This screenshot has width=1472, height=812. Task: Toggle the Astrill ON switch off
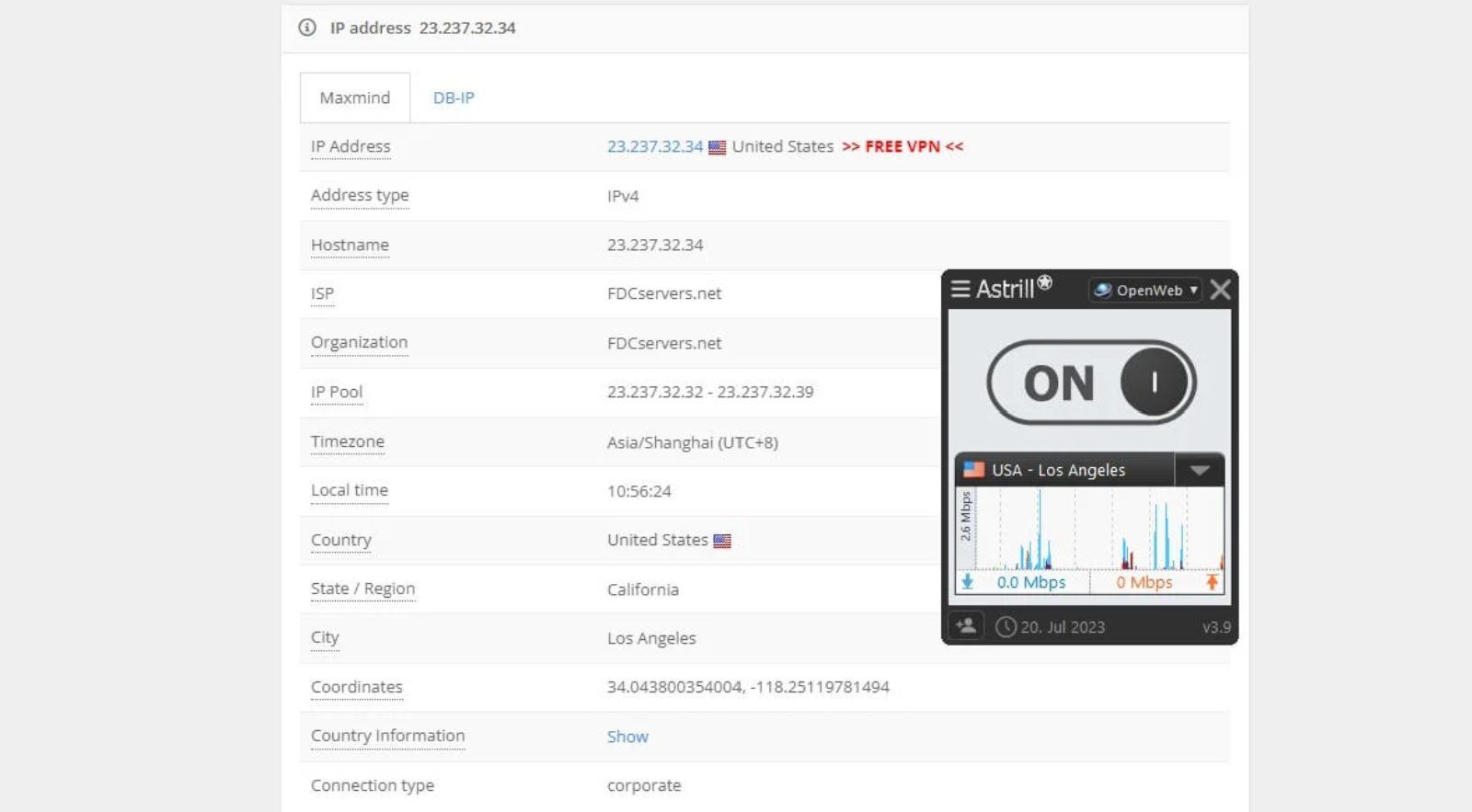1092,383
